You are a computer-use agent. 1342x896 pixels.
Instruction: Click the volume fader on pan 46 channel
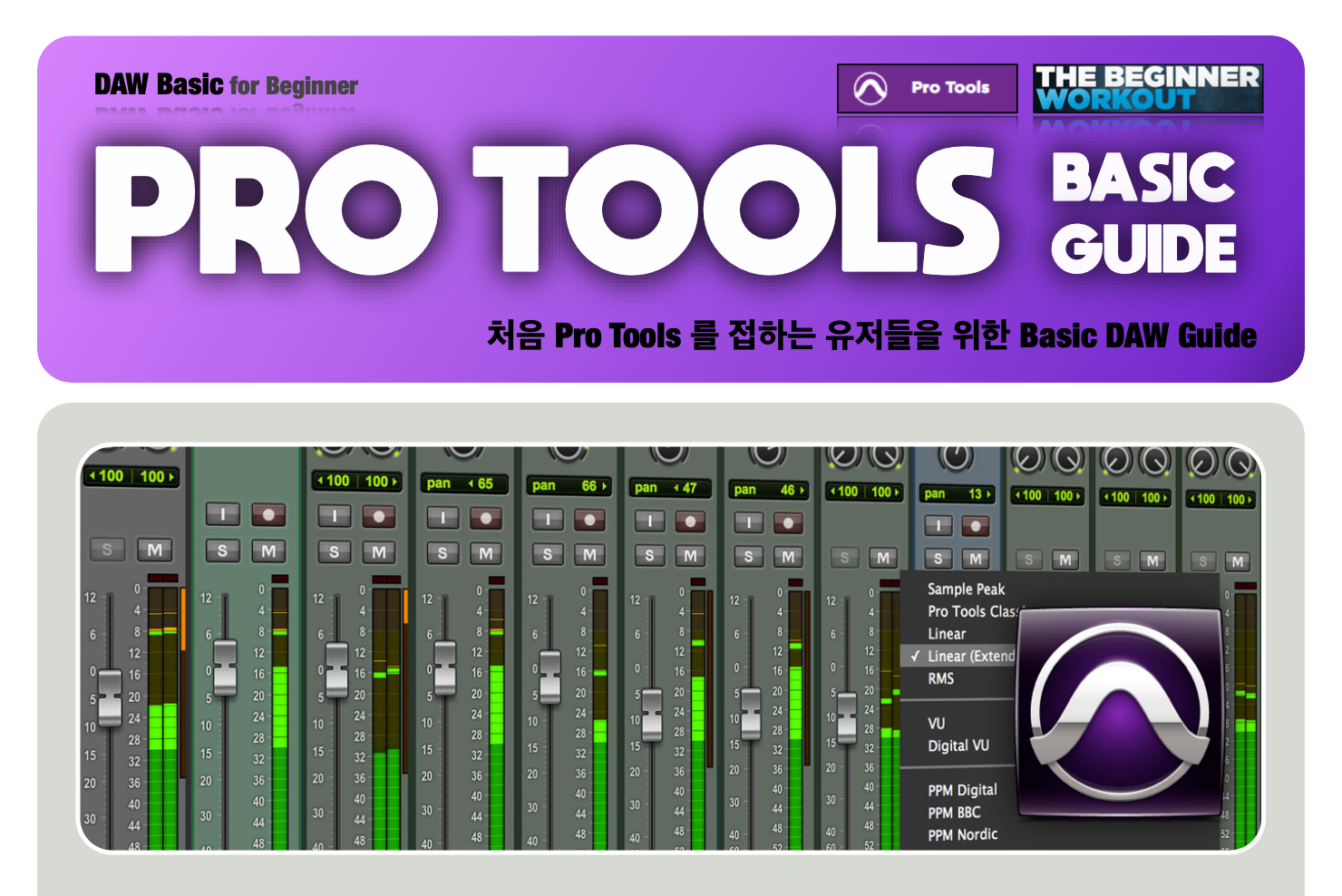(751, 713)
